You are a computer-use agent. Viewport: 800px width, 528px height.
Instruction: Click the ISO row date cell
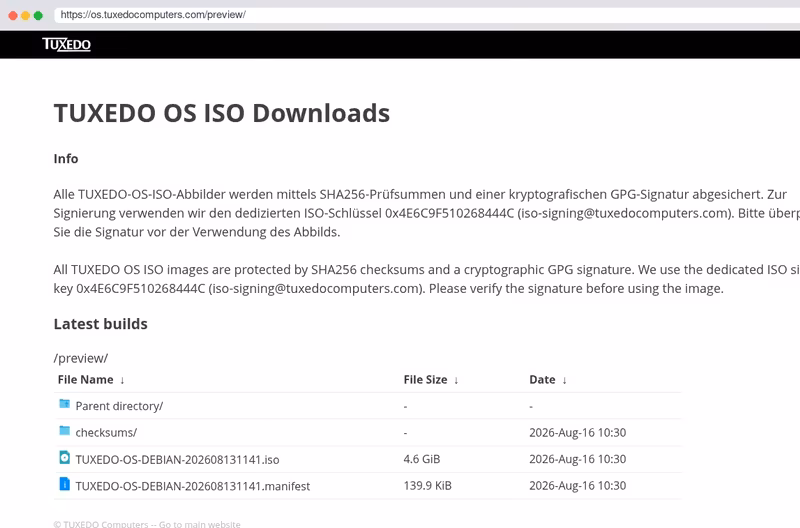click(578, 459)
